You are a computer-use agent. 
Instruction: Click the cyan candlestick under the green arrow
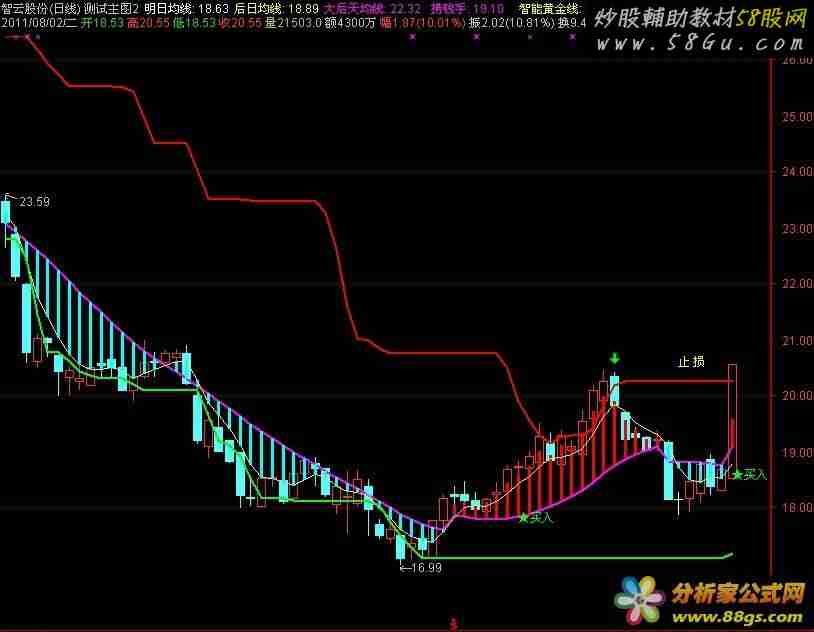click(x=615, y=389)
